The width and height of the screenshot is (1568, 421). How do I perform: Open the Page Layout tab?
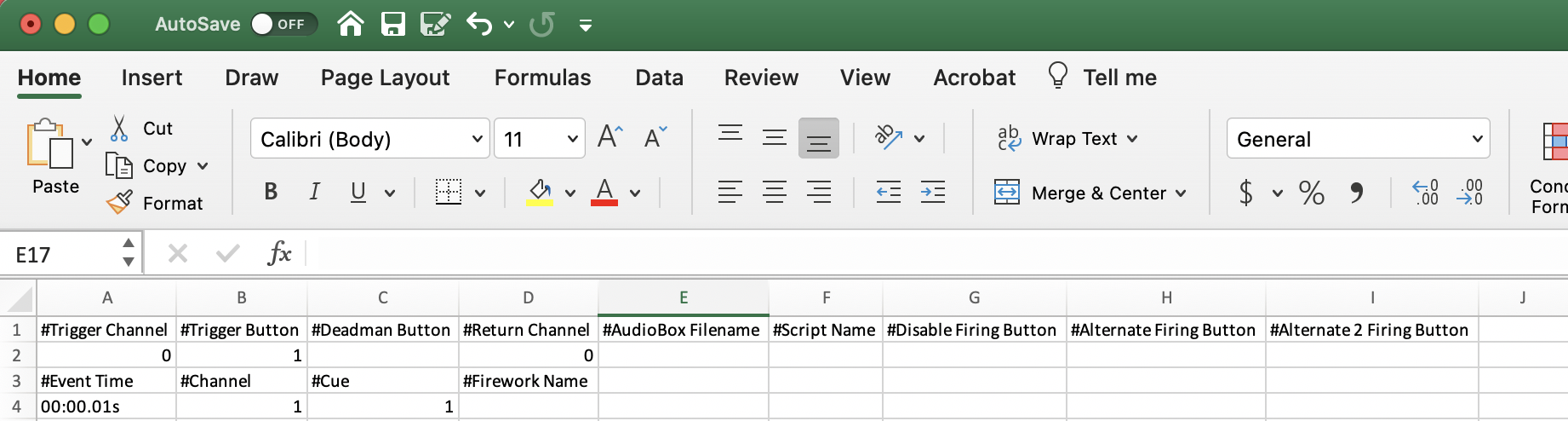(x=385, y=78)
